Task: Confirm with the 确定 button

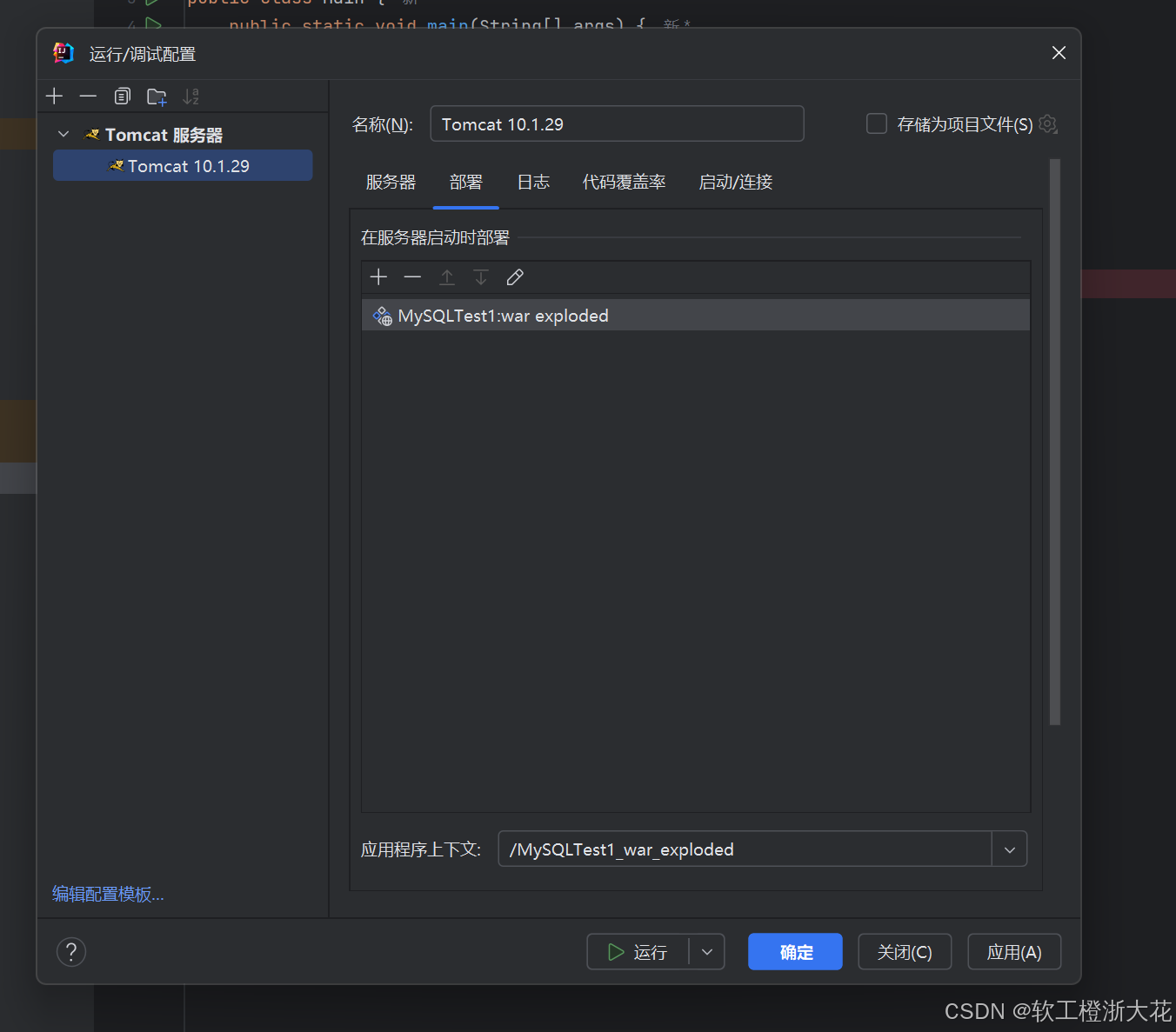Action: click(795, 952)
